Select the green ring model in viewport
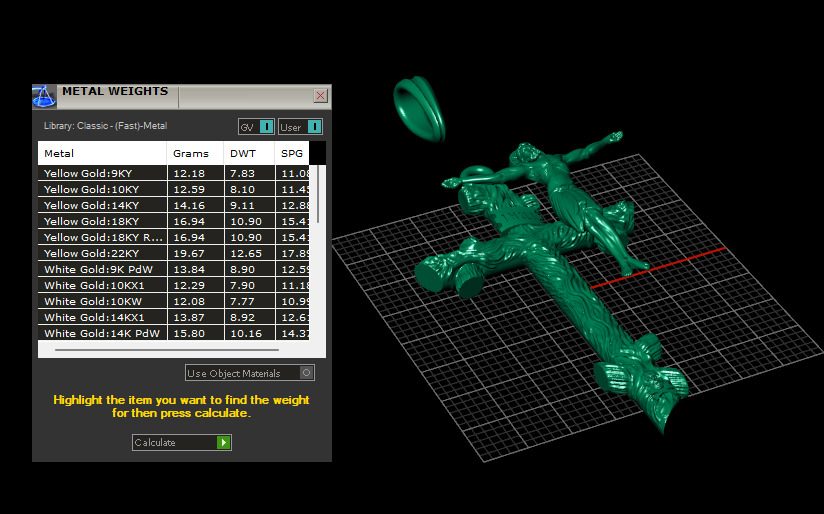The height and width of the screenshot is (514, 824). (419, 109)
